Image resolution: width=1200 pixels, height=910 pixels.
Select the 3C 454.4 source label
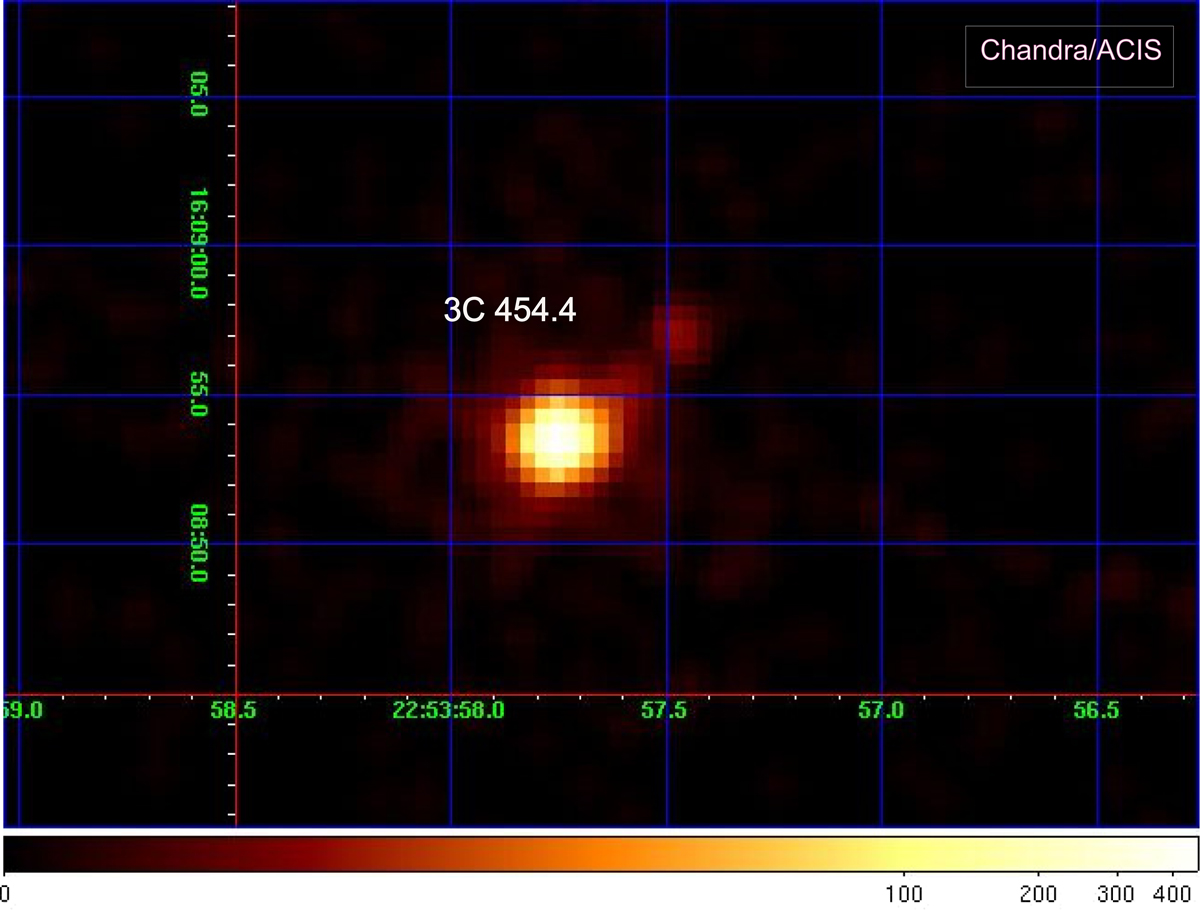click(509, 311)
